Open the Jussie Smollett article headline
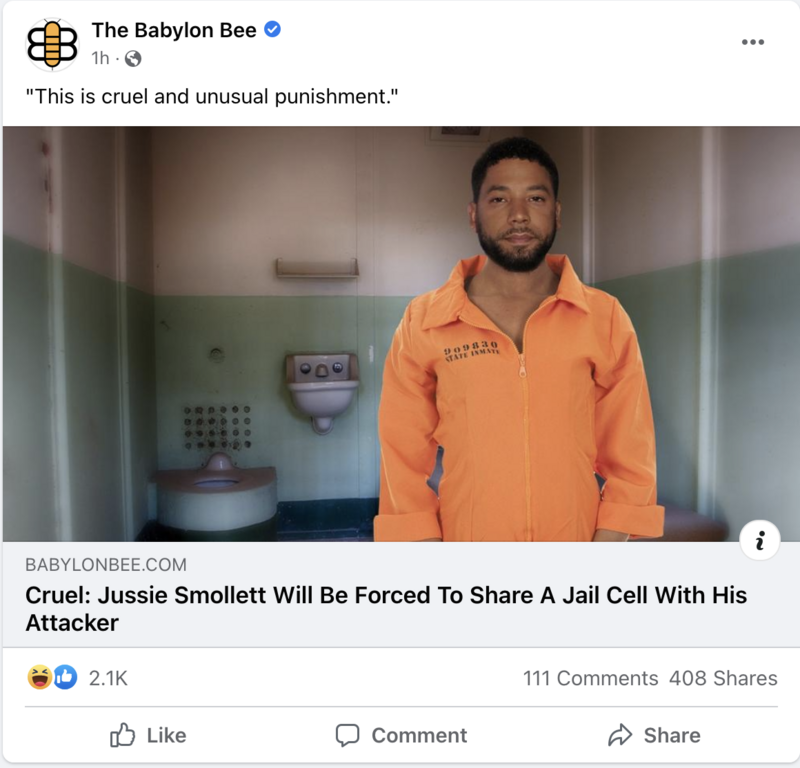The height and width of the screenshot is (768, 800). coord(386,609)
